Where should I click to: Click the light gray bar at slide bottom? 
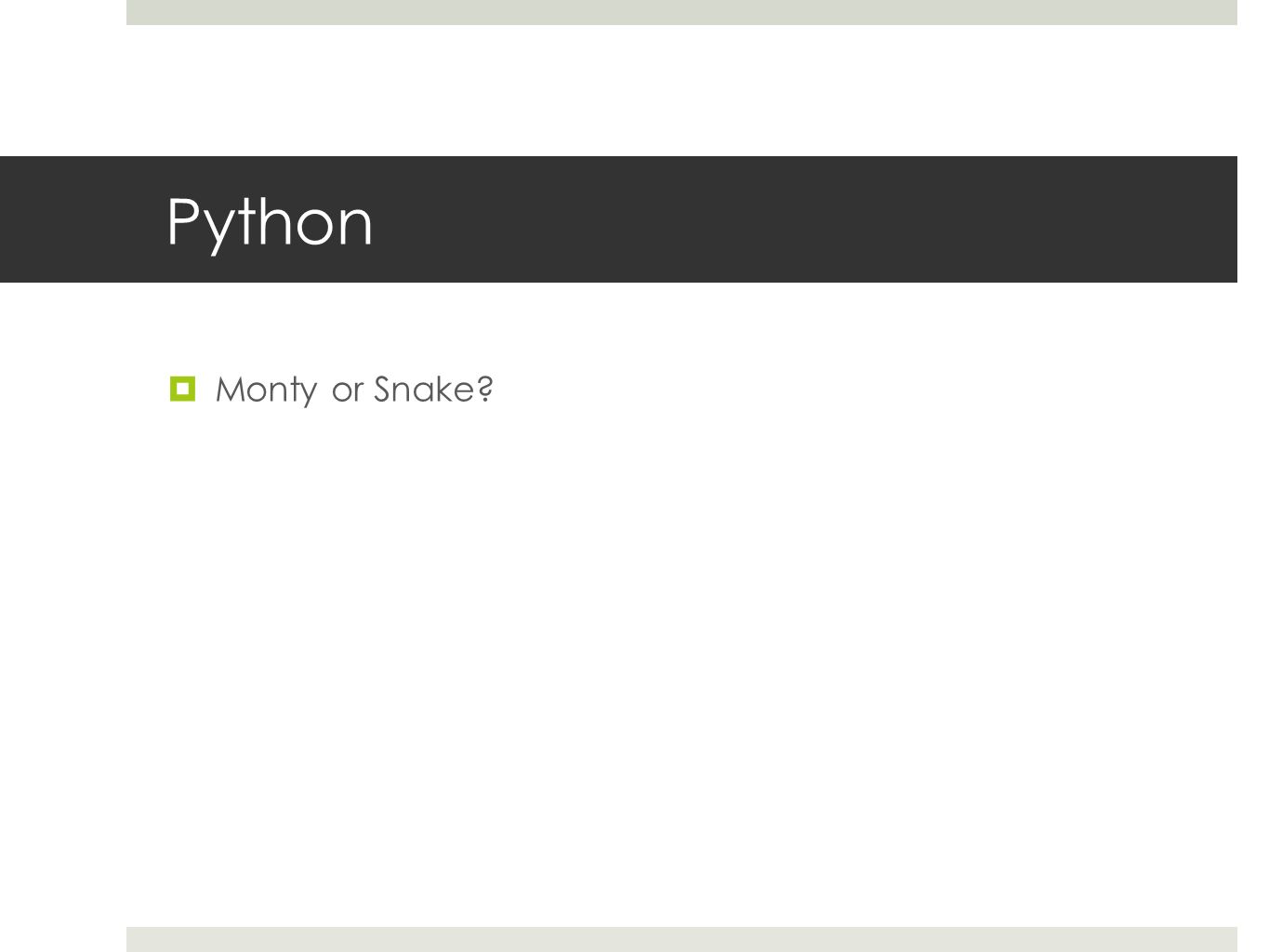click(x=681, y=939)
